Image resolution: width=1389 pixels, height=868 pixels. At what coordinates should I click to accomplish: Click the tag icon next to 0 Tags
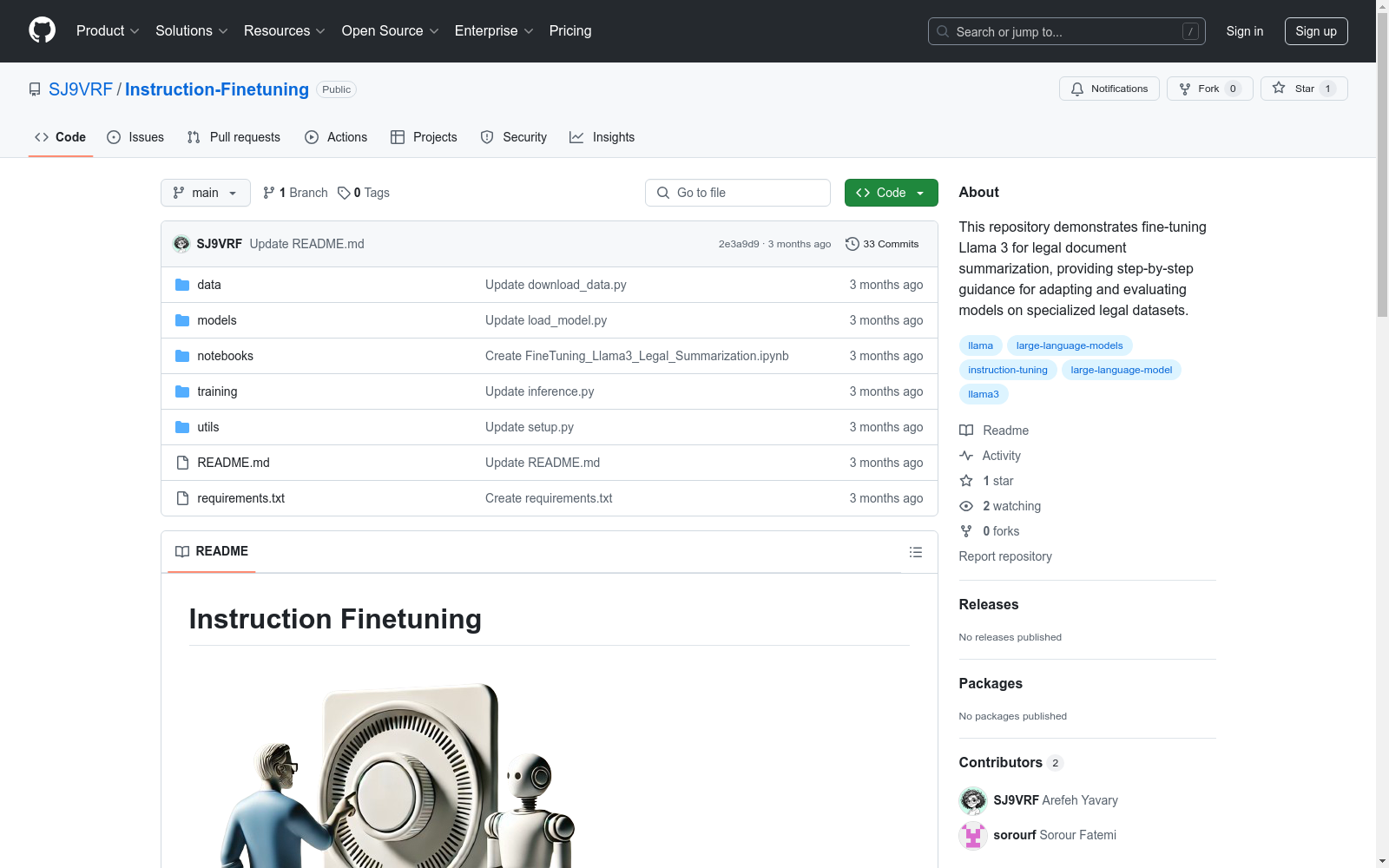(344, 193)
